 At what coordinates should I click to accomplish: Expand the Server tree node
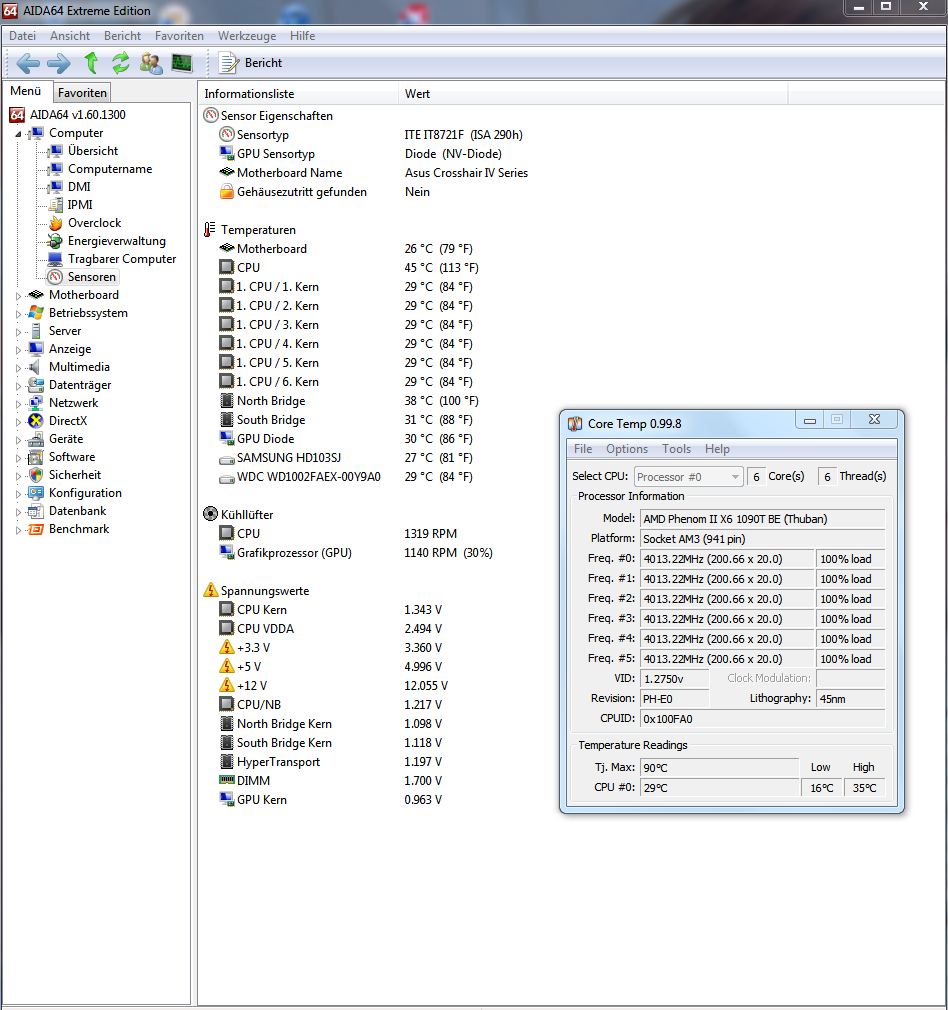click(18, 332)
